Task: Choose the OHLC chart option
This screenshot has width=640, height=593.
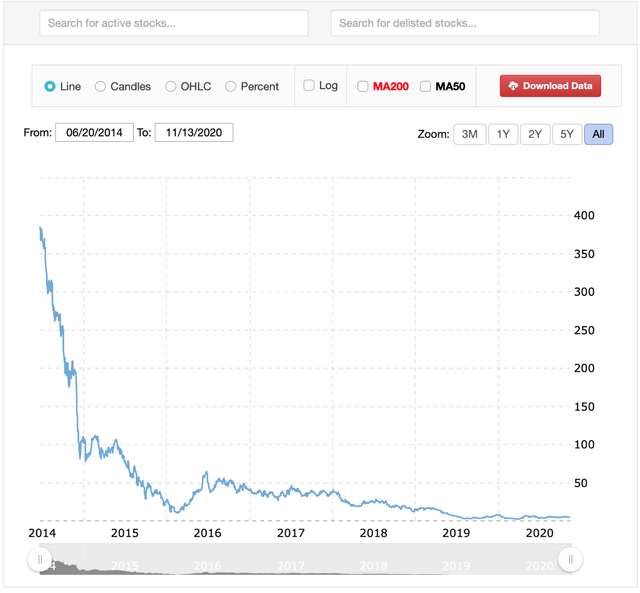Action: pyautogui.click(x=171, y=86)
